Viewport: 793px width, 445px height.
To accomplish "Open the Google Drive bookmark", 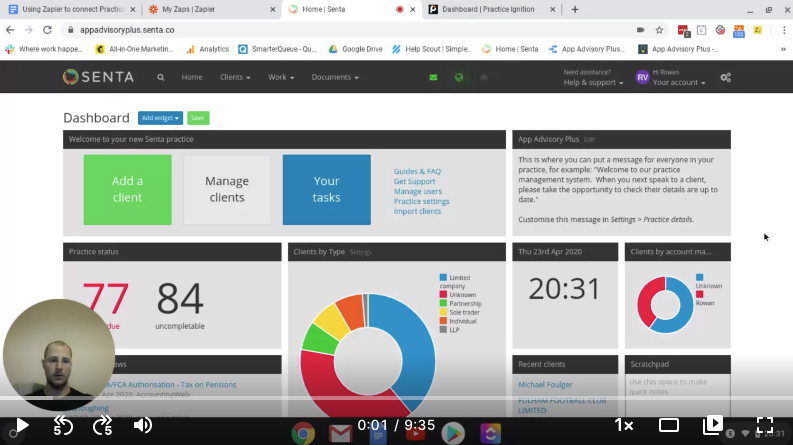I will coord(356,49).
